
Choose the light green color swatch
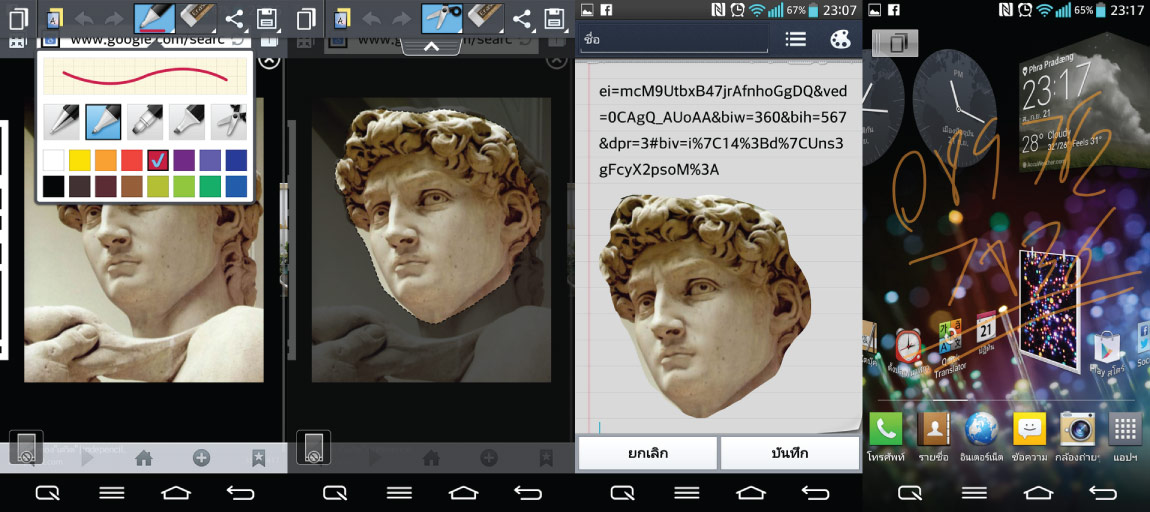click(x=184, y=186)
